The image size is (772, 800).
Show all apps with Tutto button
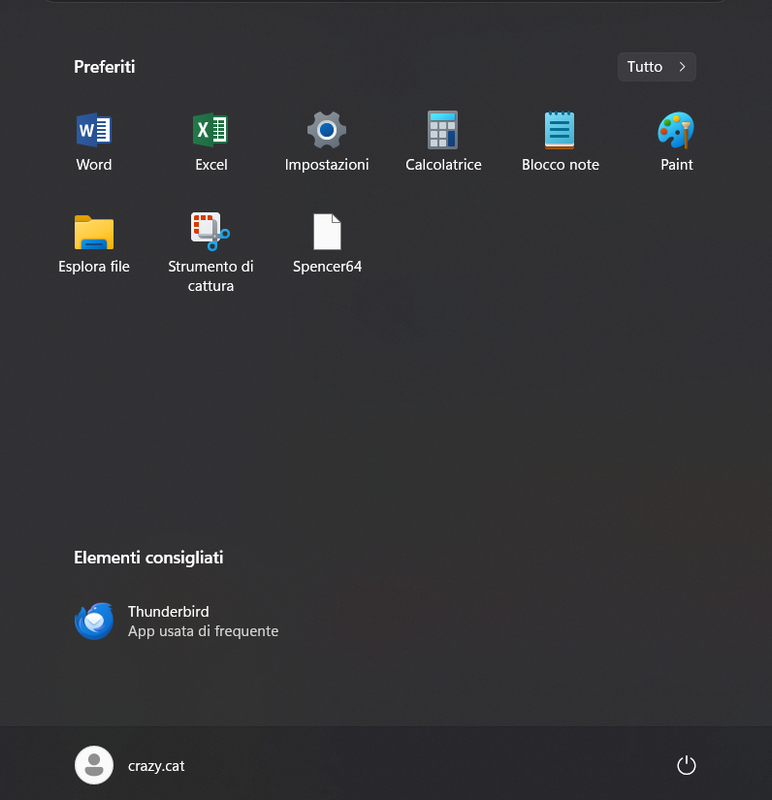(657, 67)
